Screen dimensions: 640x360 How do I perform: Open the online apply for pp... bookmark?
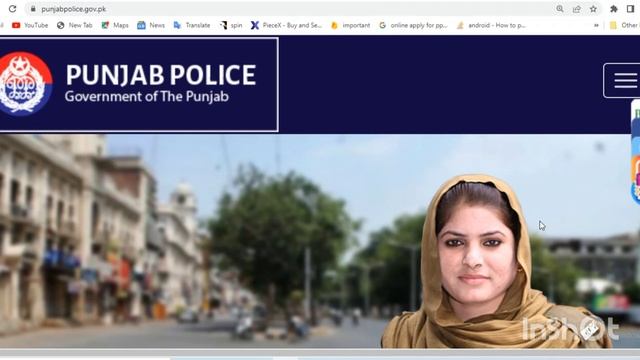tap(413, 25)
